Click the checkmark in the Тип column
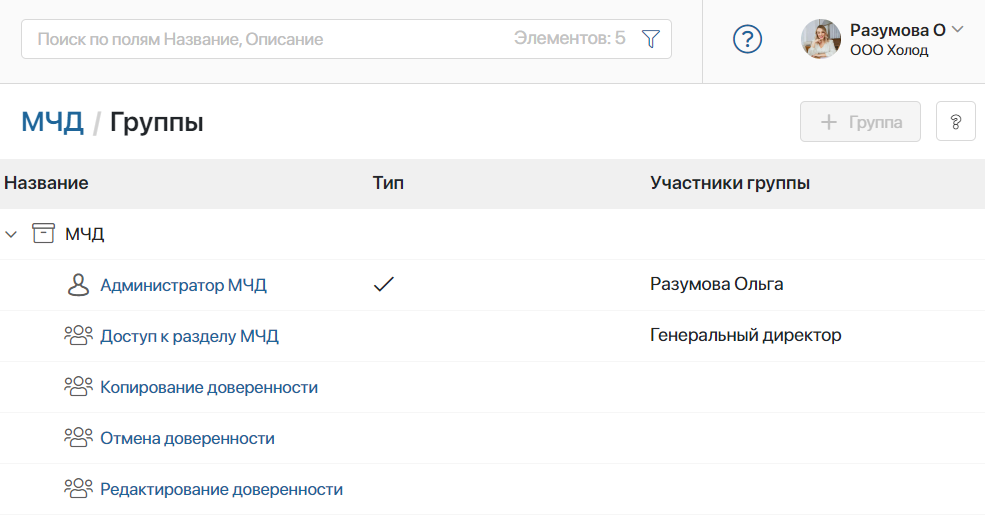The image size is (985, 524). point(384,285)
